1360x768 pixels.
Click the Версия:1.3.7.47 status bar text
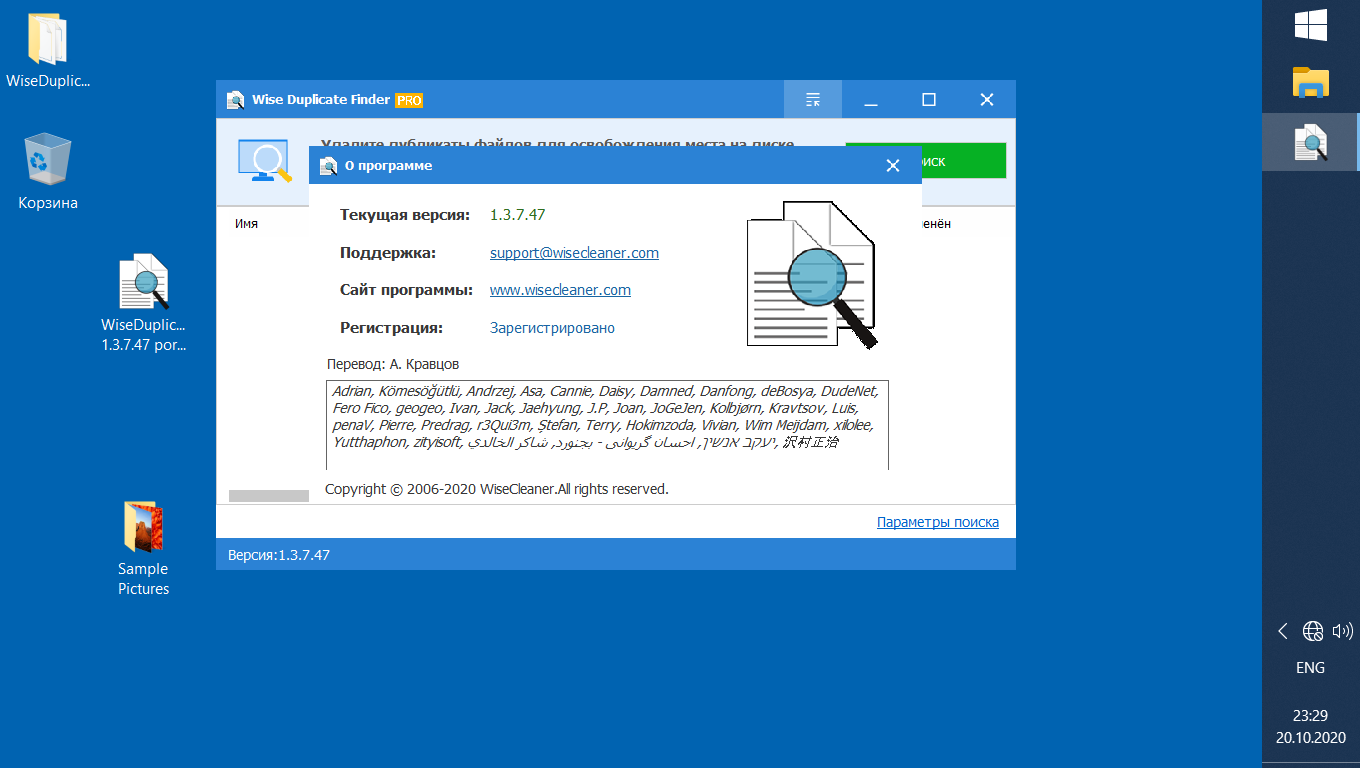coord(279,555)
